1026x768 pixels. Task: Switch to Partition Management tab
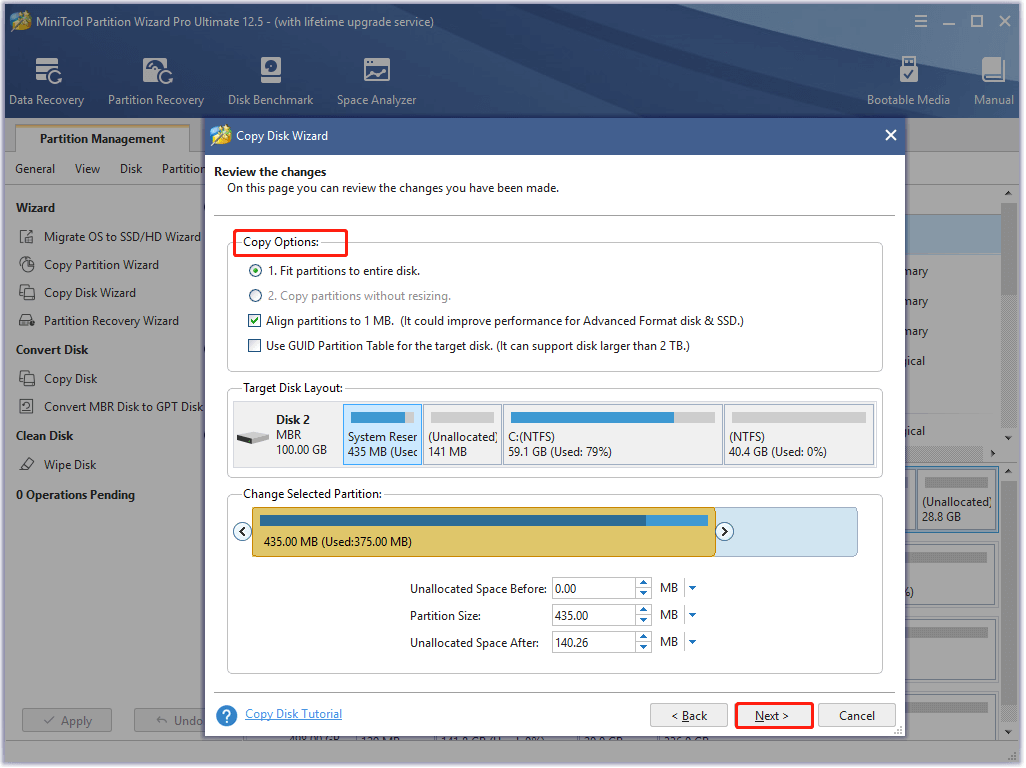tap(102, 139)
